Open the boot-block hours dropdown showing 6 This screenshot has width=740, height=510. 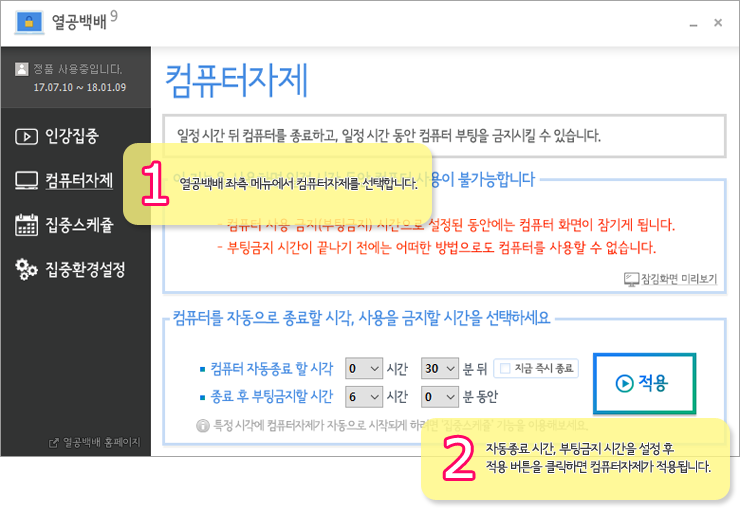click(363, 397)
